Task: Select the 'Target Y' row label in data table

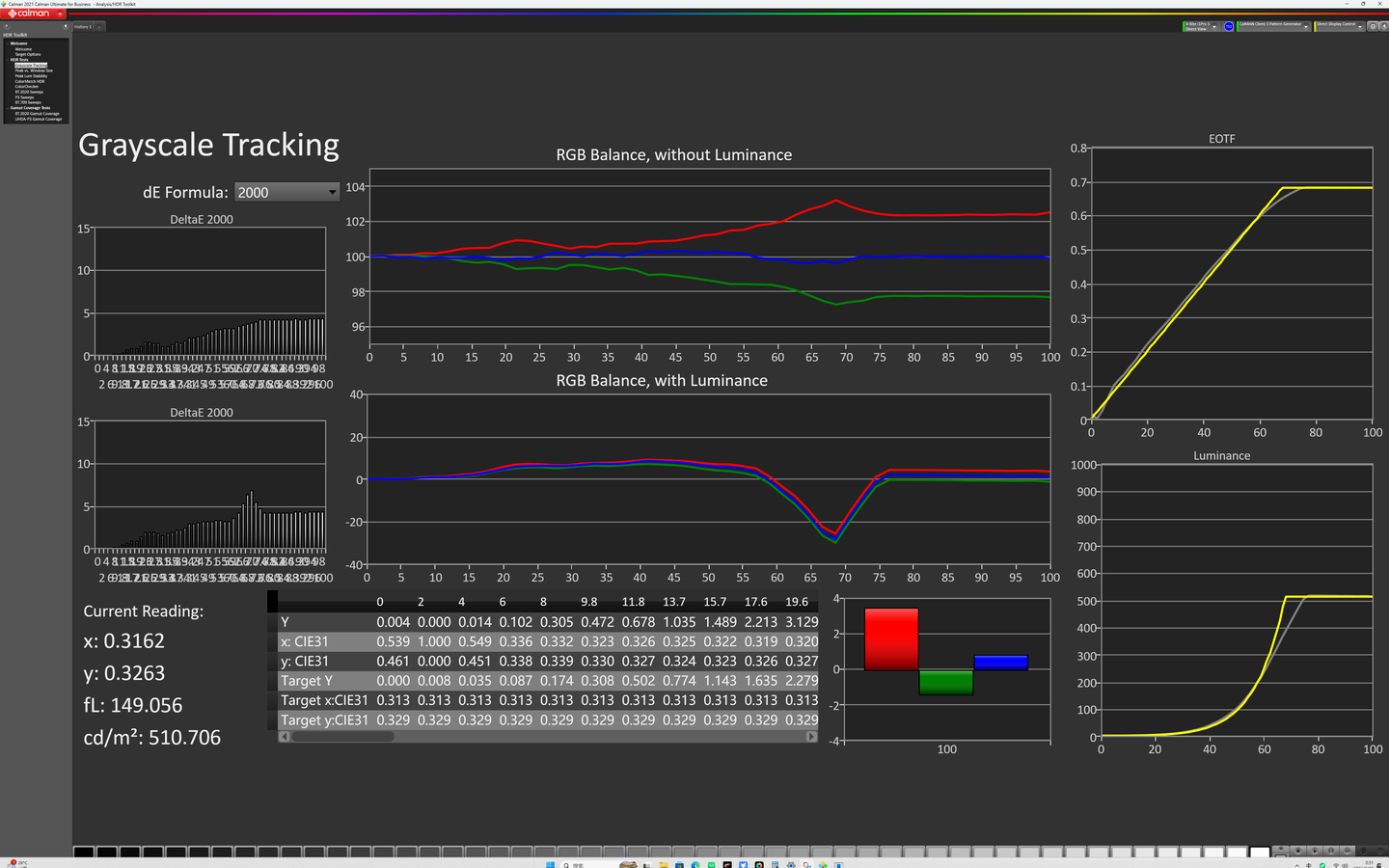Action: tap(307, 681)
